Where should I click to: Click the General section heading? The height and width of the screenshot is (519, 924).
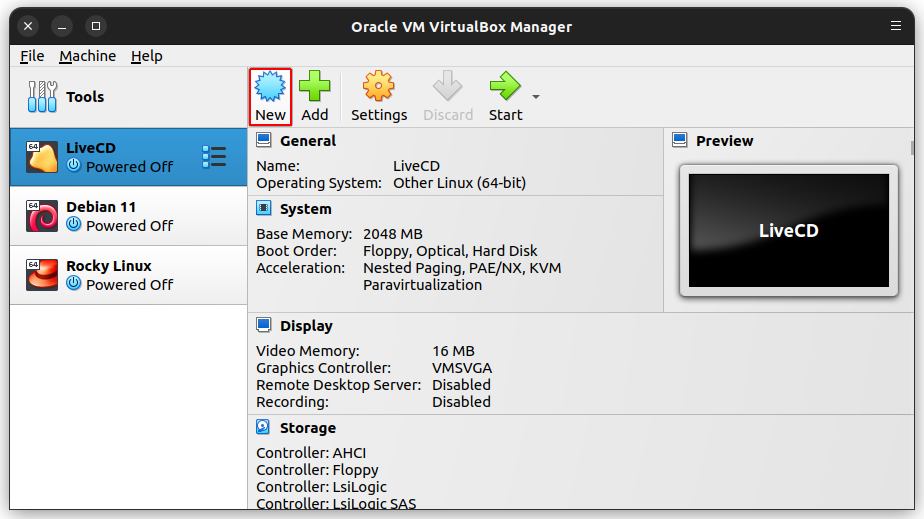click(x=308, y=141)
